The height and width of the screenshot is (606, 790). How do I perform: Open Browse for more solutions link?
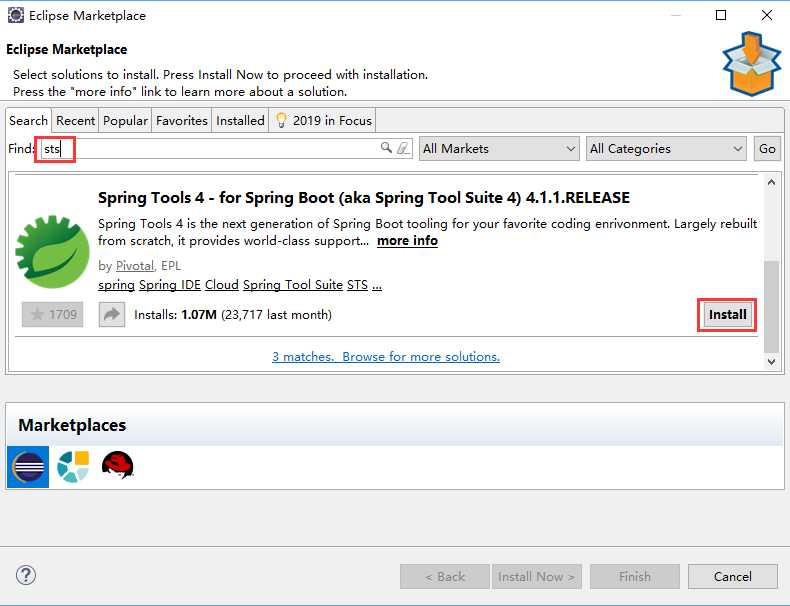421,357
